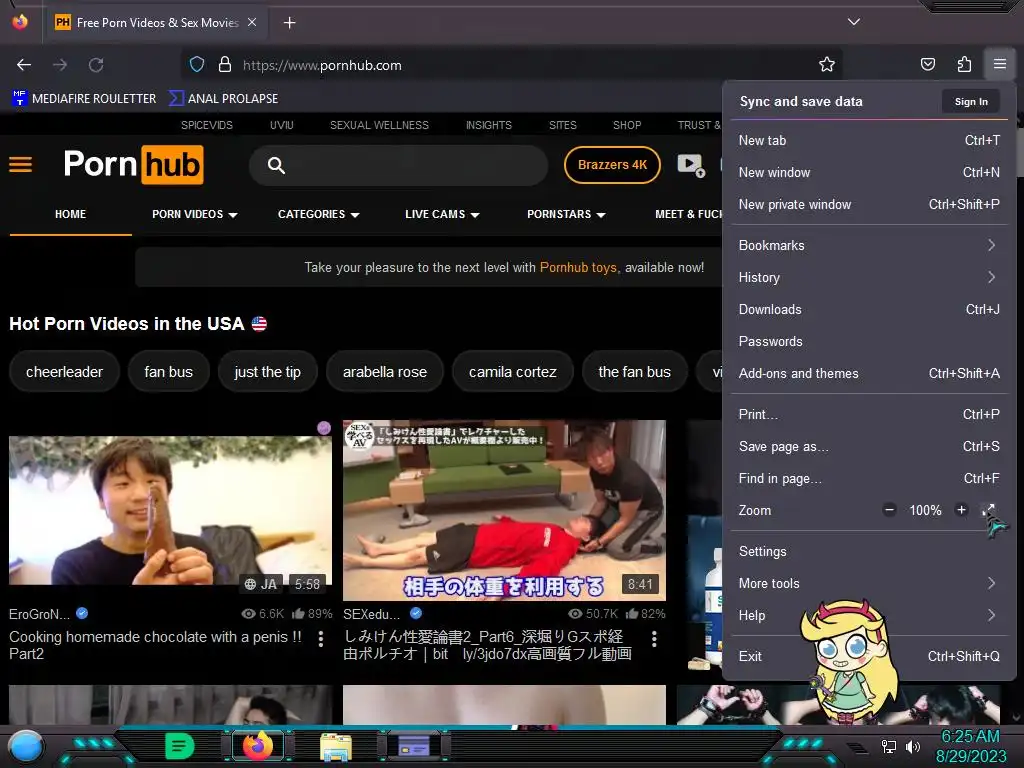Close the Firefox hamburger application menu

[1000, 64]
